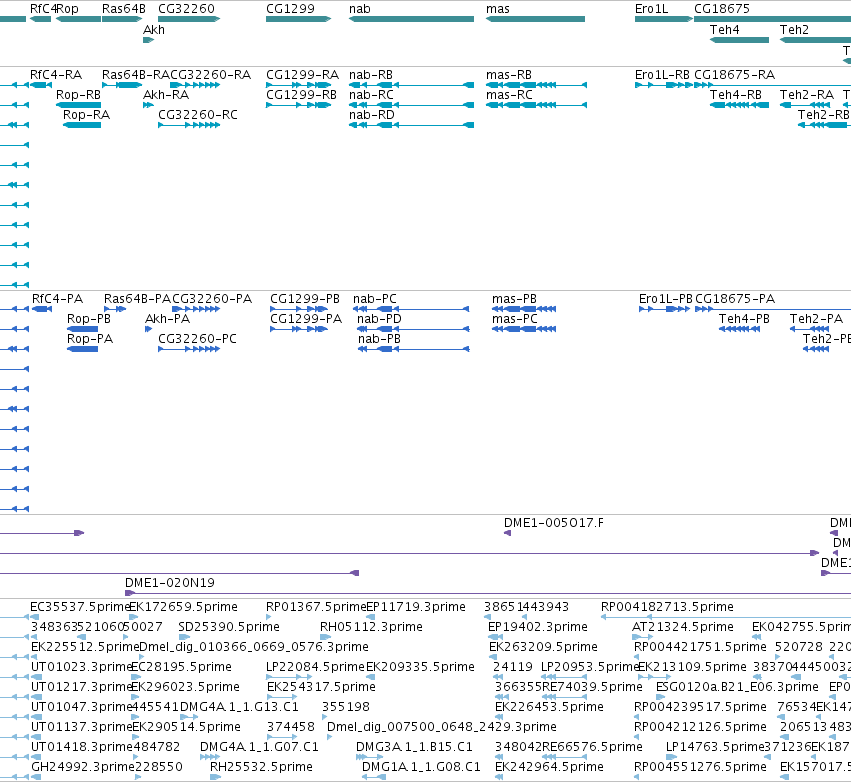
Task: Select the small Akh gene arrow
Action: click(148, 40)
